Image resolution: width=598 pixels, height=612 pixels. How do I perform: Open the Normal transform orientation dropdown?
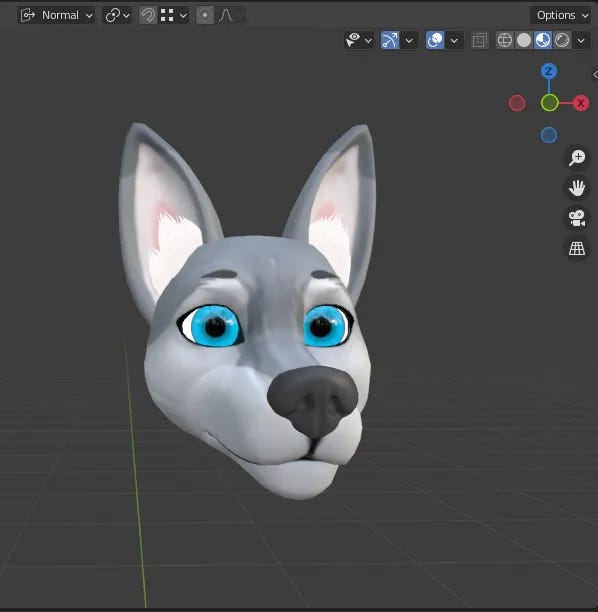tap(57, 16)
